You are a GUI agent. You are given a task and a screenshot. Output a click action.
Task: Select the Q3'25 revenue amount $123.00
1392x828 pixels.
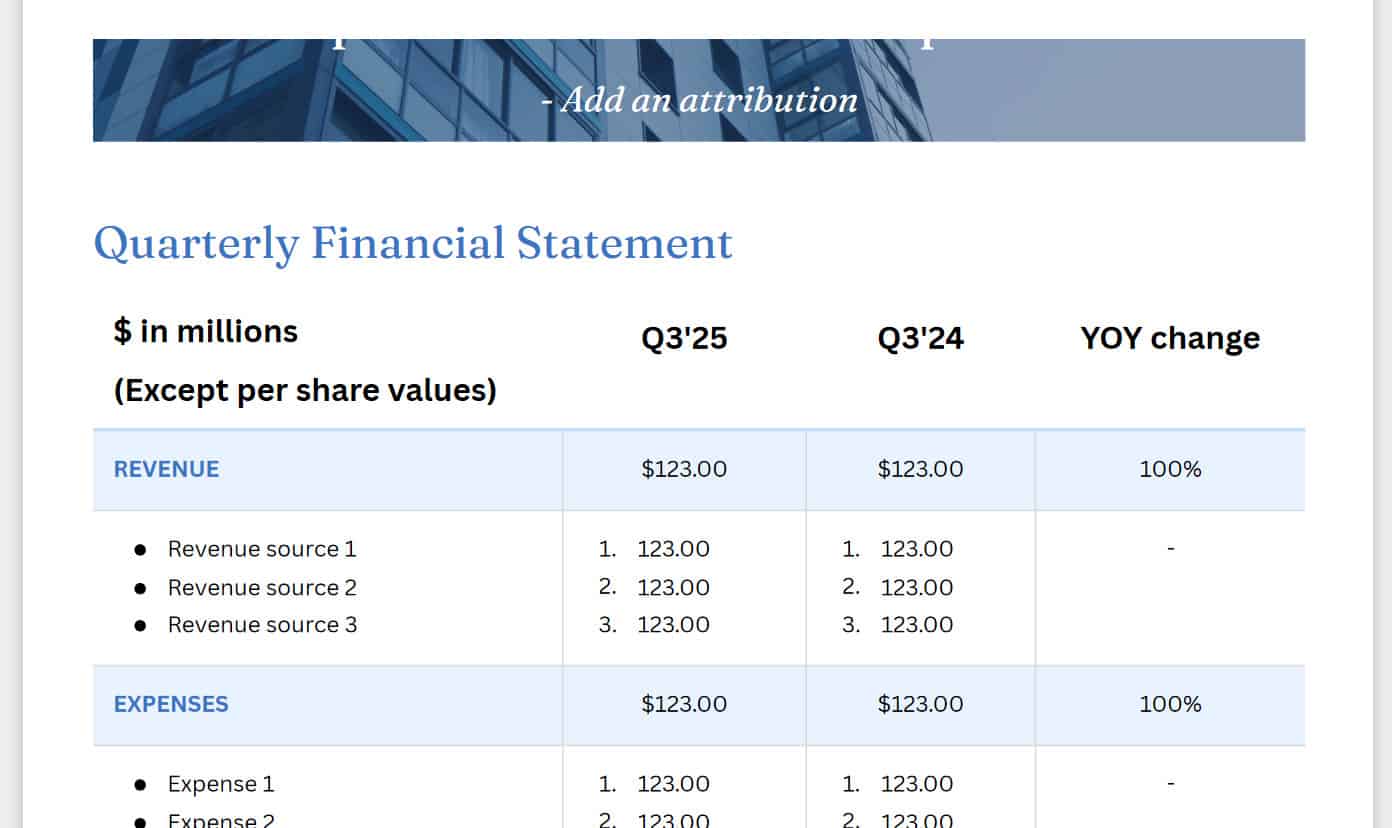684,469
